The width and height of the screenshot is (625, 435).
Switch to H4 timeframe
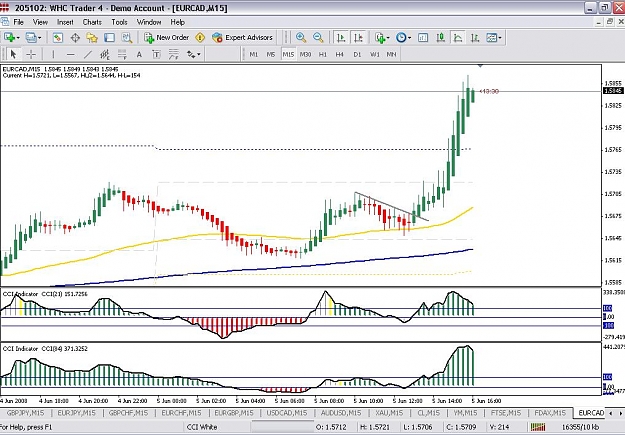point(340,54)
